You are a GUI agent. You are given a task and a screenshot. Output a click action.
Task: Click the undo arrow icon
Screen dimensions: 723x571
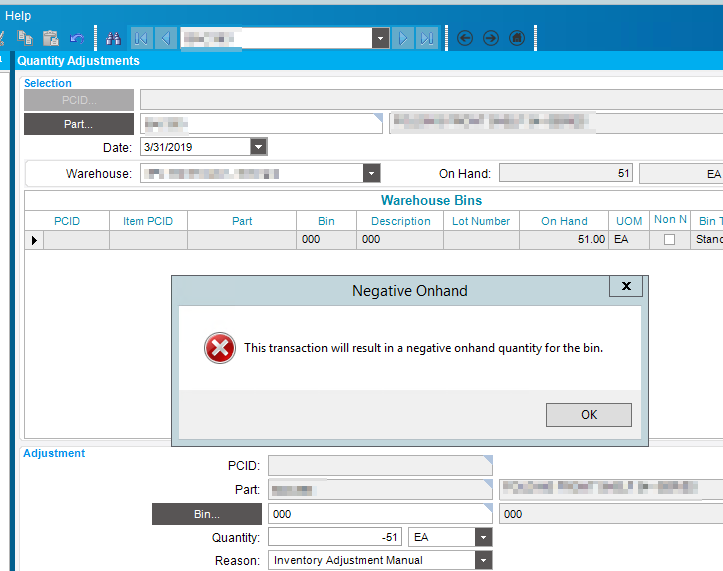[x=77, y=38]
